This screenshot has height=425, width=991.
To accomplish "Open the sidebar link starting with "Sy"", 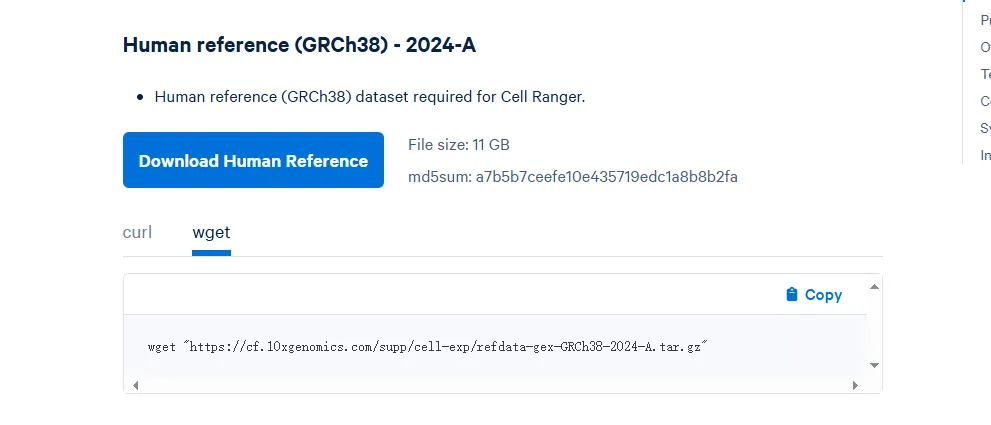I will 985,127.
